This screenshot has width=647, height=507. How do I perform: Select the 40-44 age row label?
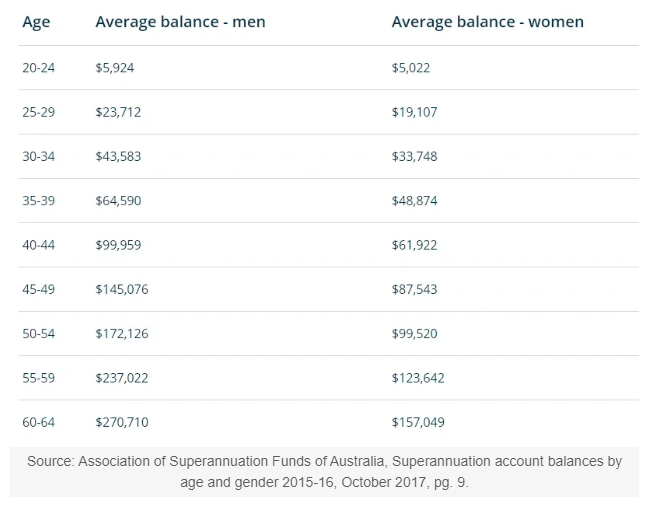tap(38, 245)
